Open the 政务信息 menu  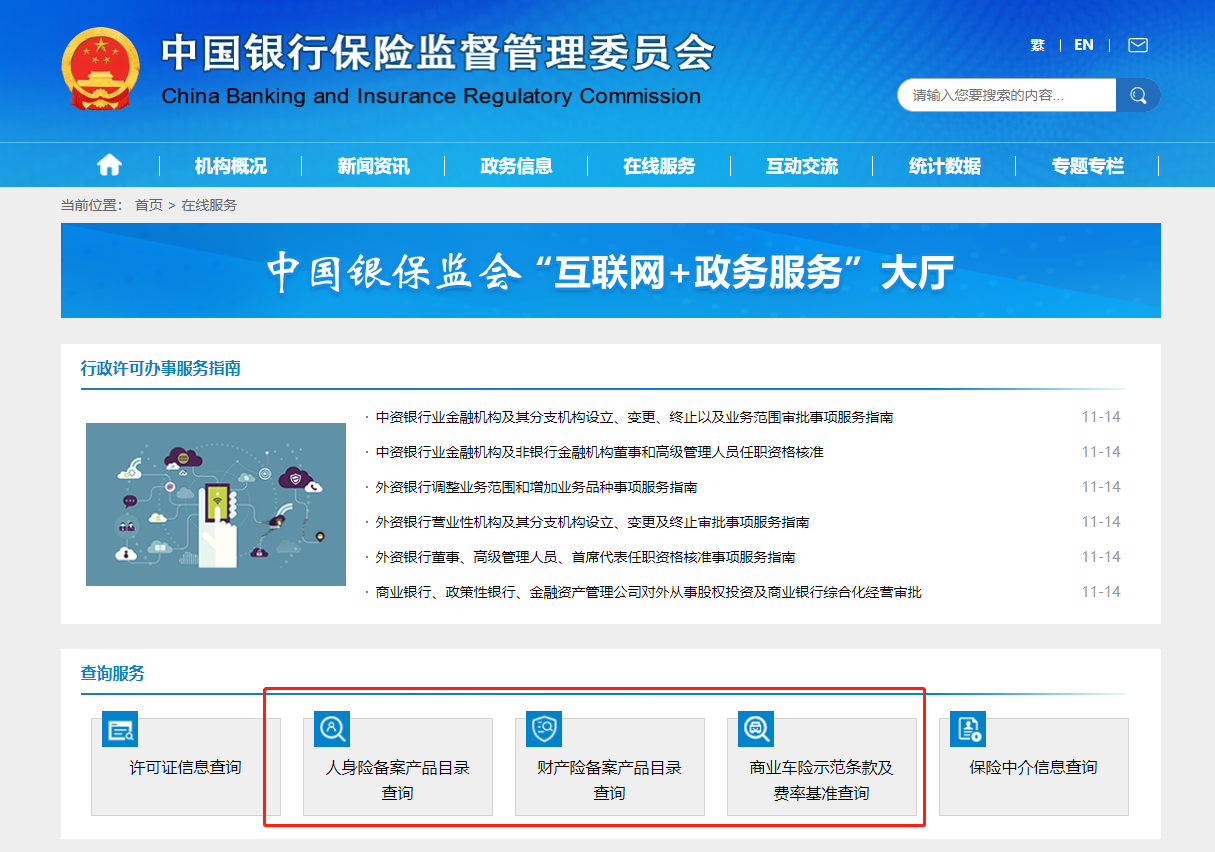(516, 166)
